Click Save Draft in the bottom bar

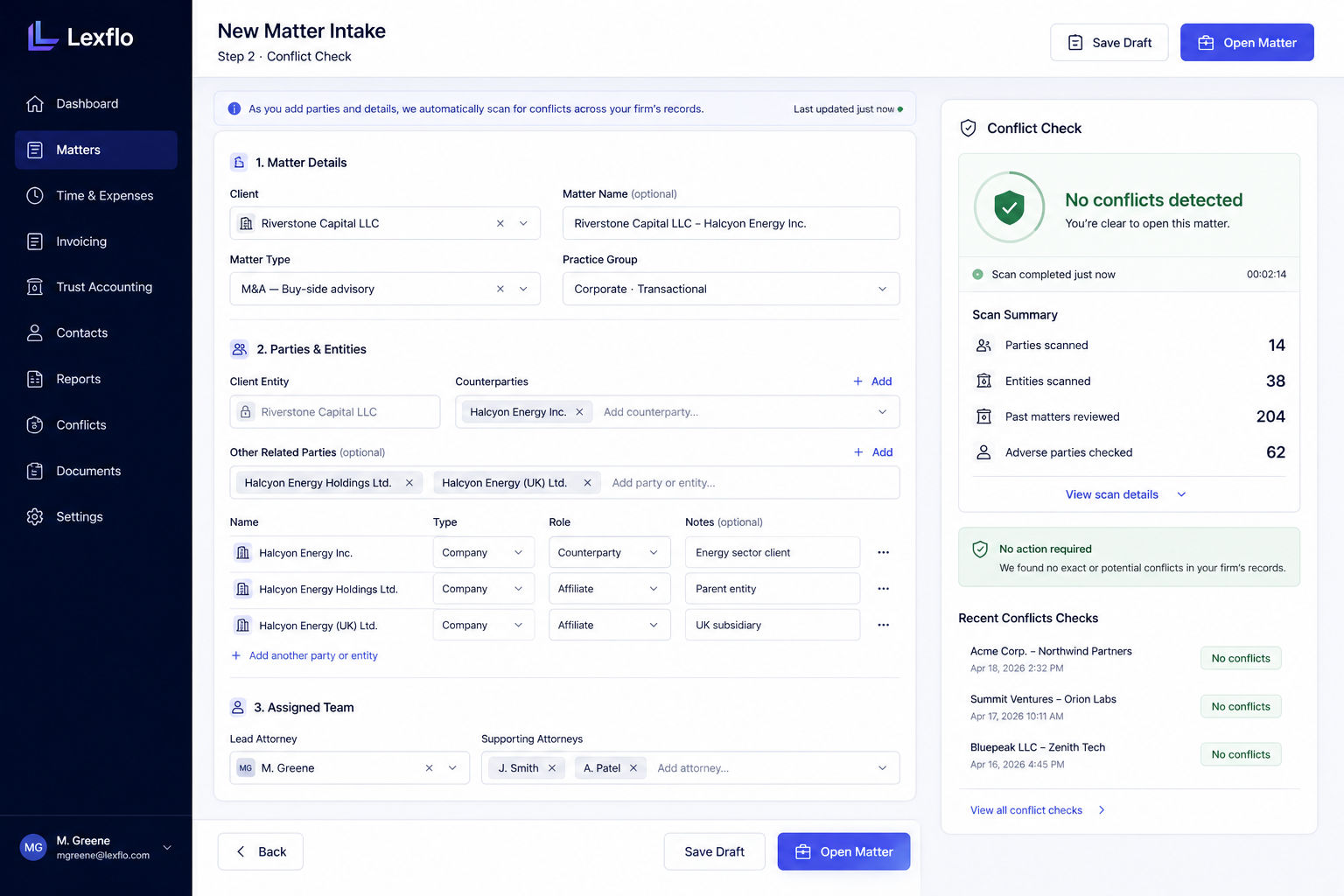pyautogui.click(x=714, y=851)
